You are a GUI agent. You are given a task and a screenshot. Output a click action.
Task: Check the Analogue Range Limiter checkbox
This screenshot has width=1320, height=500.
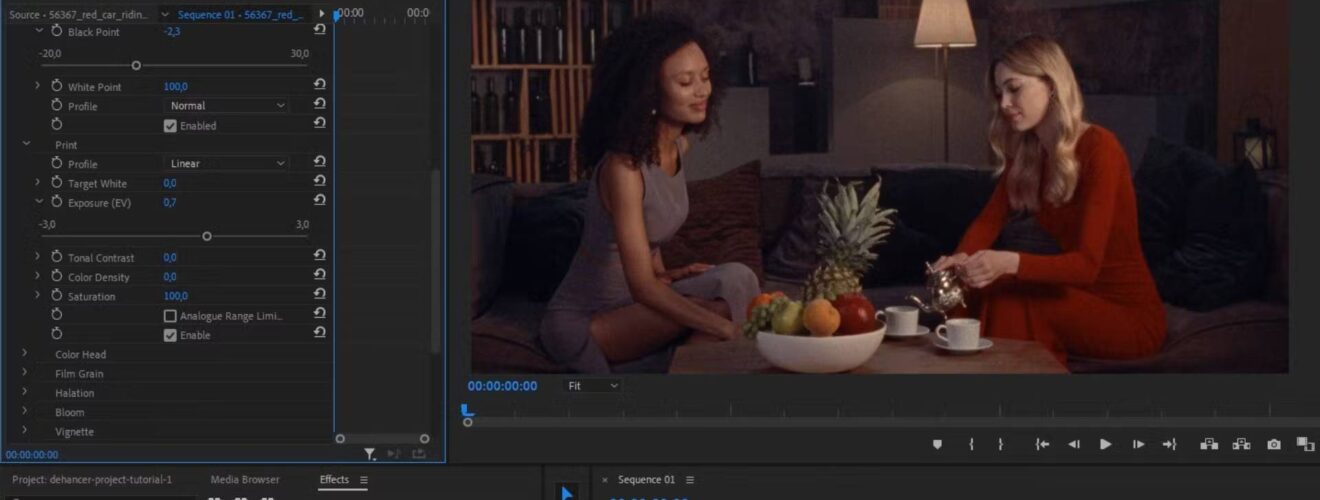170,316
